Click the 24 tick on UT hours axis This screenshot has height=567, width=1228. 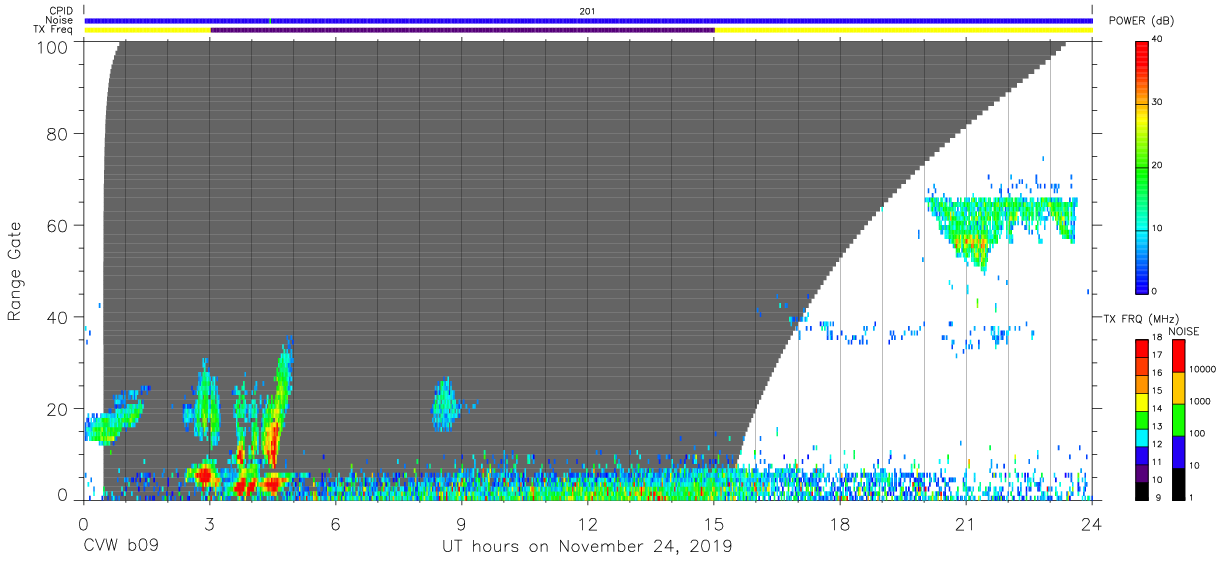1092,523
